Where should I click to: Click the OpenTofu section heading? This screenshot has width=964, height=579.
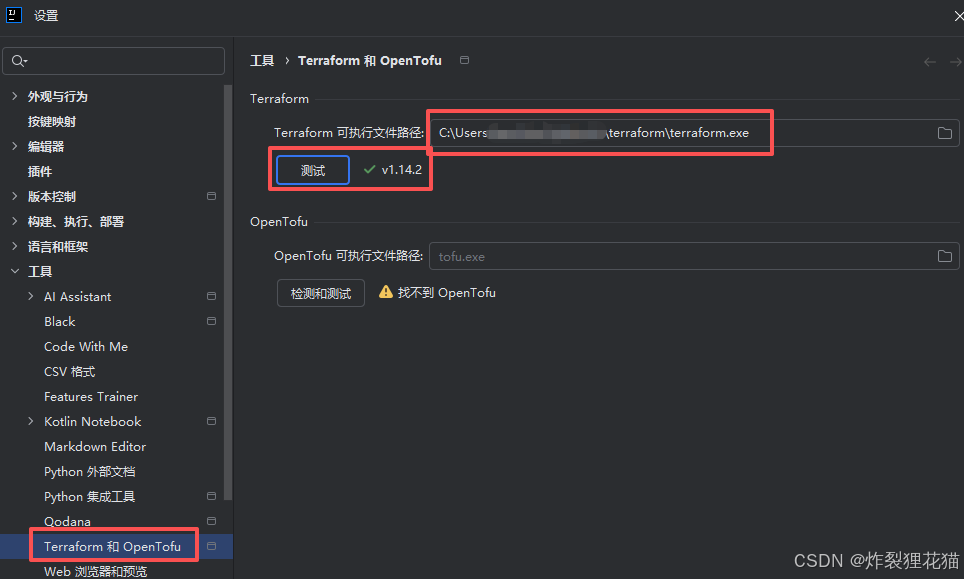click(x=279, y=222)
